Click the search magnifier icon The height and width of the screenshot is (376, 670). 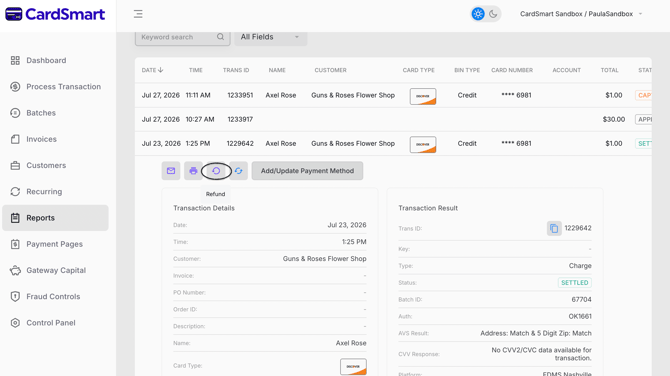click(220, 37)
